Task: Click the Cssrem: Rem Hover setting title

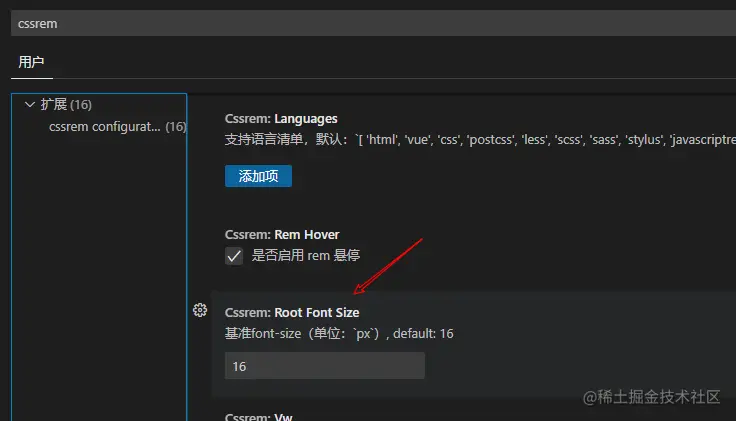Action: tap(282, 234)
